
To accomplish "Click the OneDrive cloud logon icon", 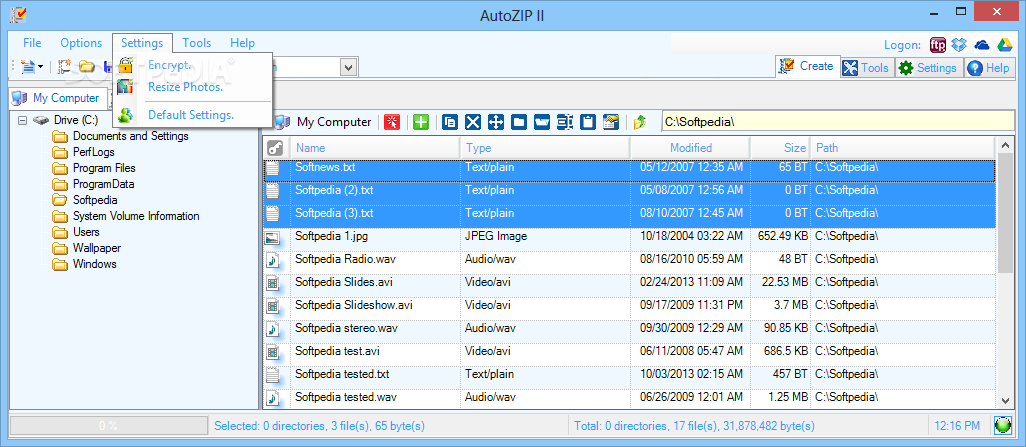I will (982, 45).
